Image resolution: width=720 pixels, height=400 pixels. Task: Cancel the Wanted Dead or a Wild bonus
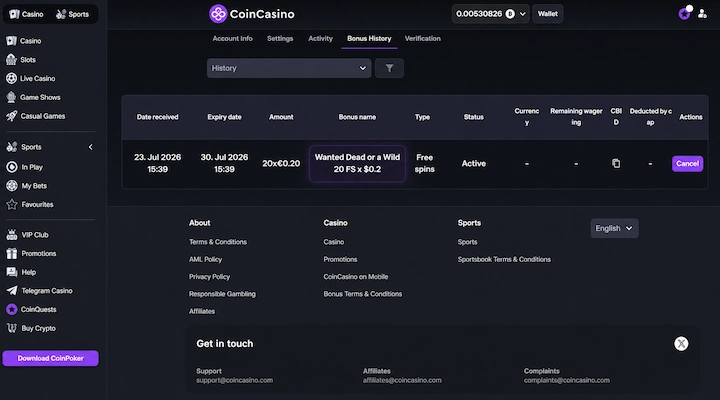687,163
